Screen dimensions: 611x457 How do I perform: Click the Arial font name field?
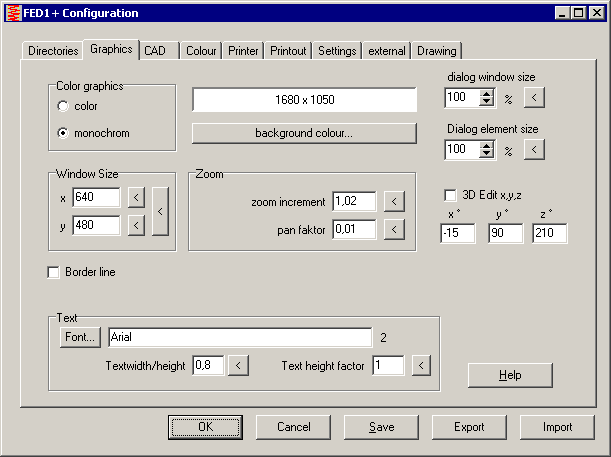coord(239,337)
